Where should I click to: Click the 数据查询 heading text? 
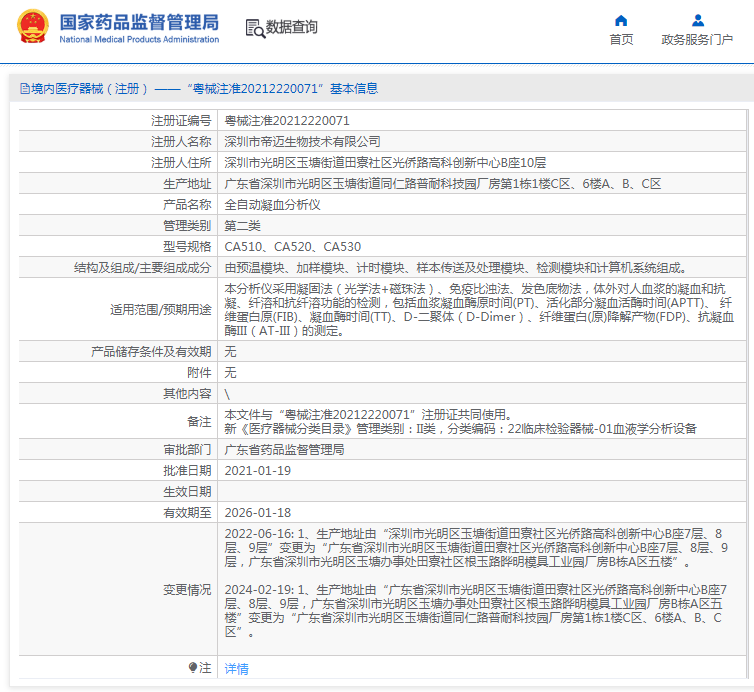tap(291, 27)
